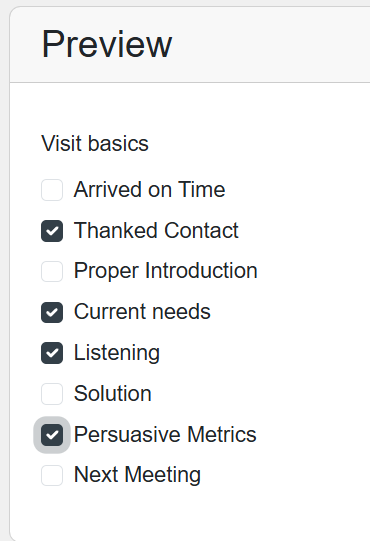370x541 pixels.
Task: Select the "Solution" label text
Action: coord(113,393)
